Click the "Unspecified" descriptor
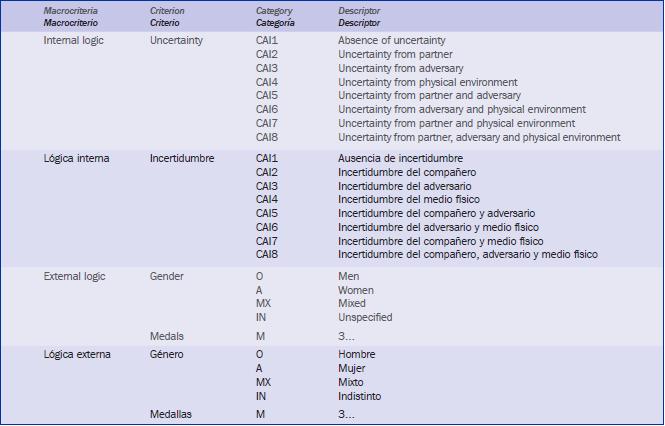665x426 pixels. [x=365, y=317]
